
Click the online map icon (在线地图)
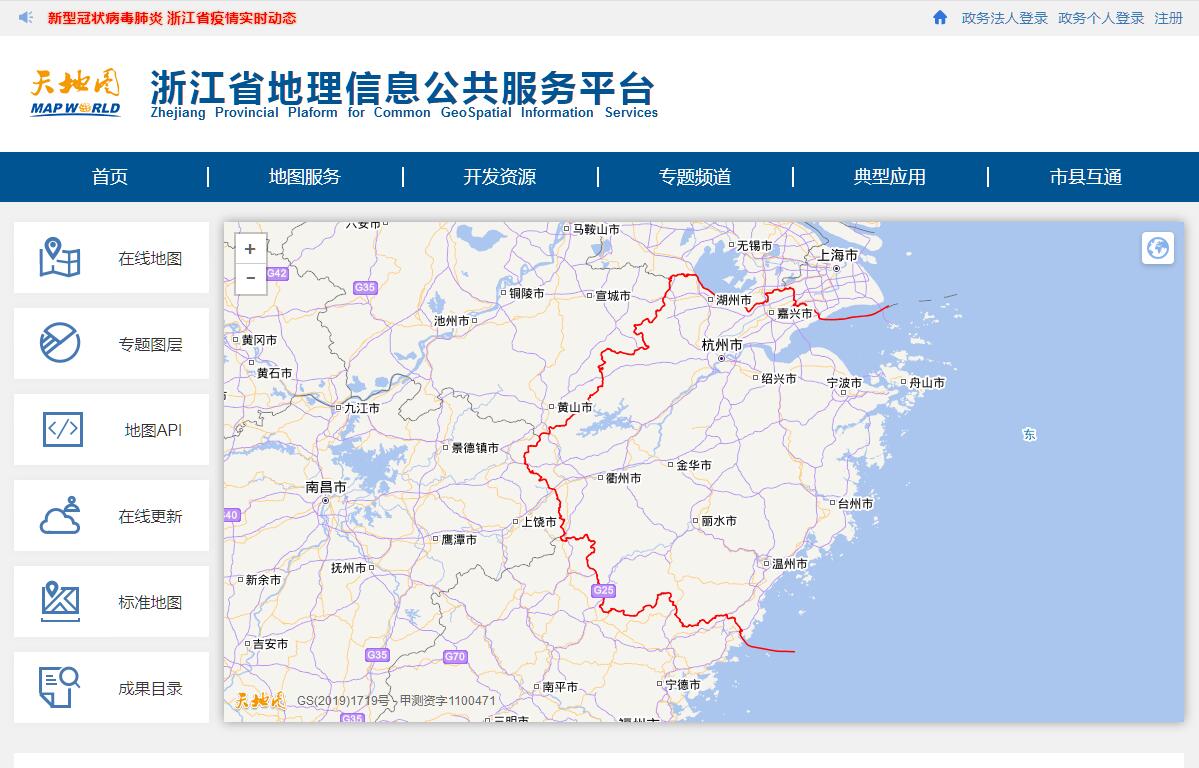[x=60, y=258]
